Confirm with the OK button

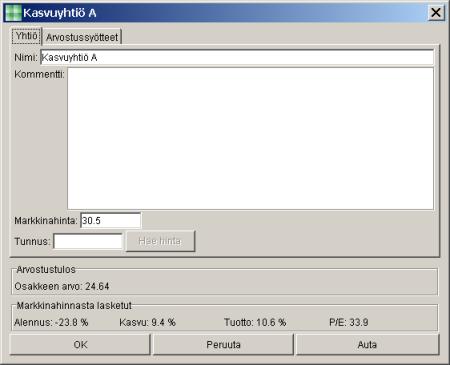pos(80,345)
